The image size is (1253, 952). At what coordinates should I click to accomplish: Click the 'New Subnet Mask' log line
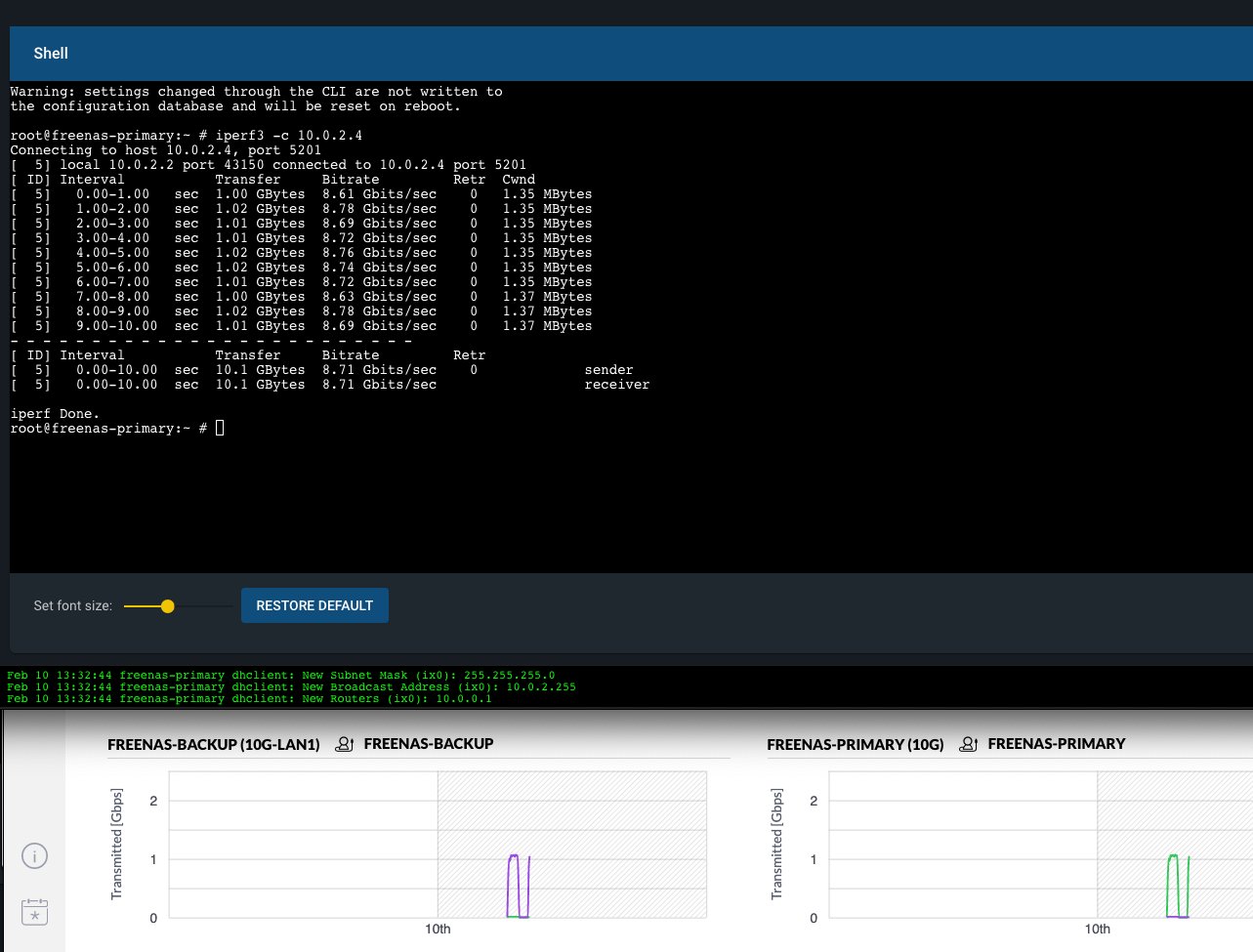click(281, 676)
